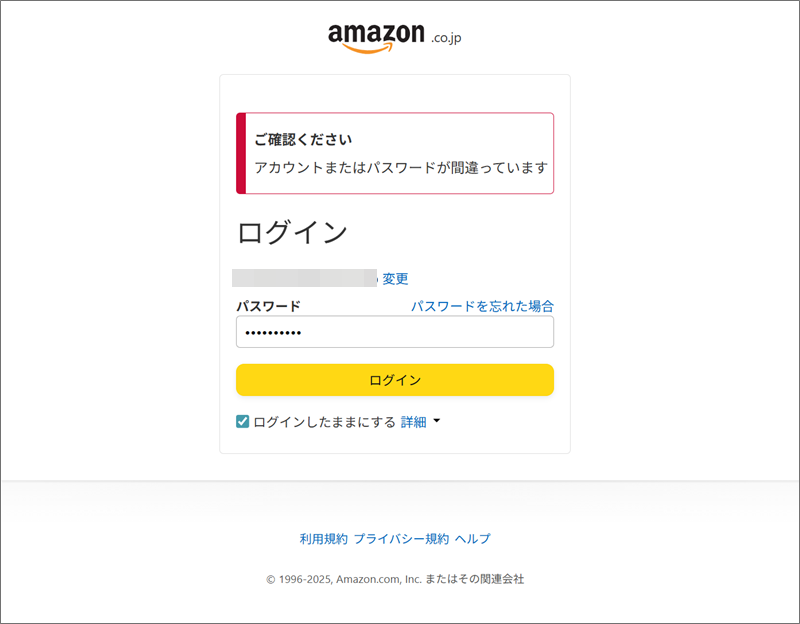The height and width of the screenshot is (624, 800).
Task: Click the red bar of the error alert
Action: point(241,153)
